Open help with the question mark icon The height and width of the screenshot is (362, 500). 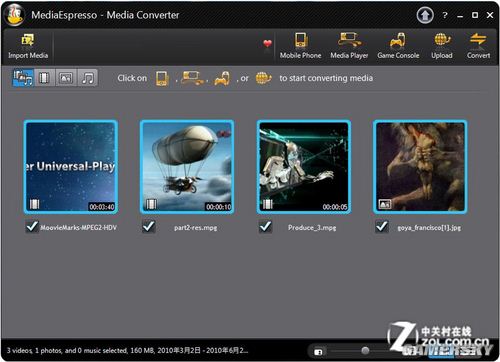click(445, 15)
